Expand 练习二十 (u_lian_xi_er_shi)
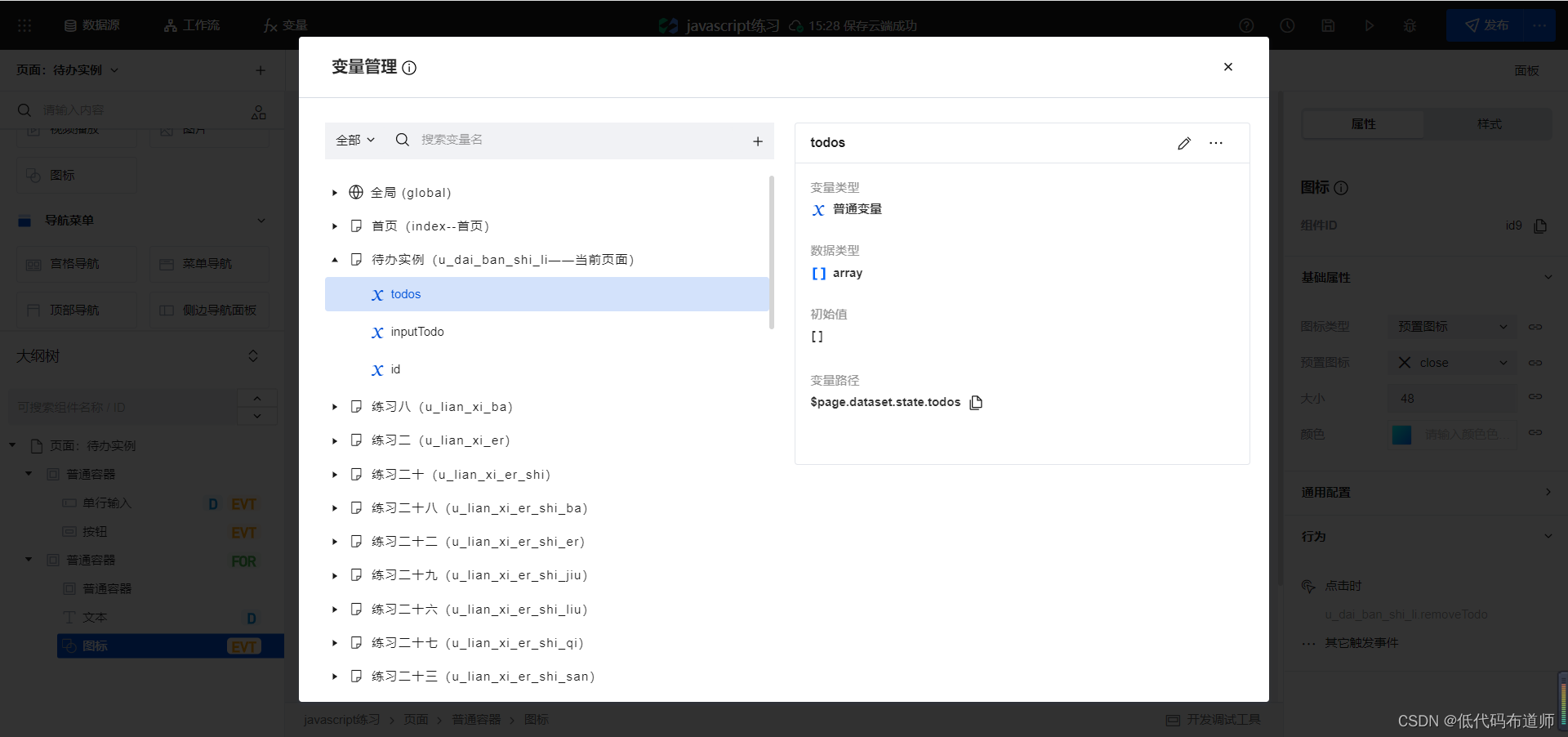The image size is (1568, 737). tap(335, 475)
